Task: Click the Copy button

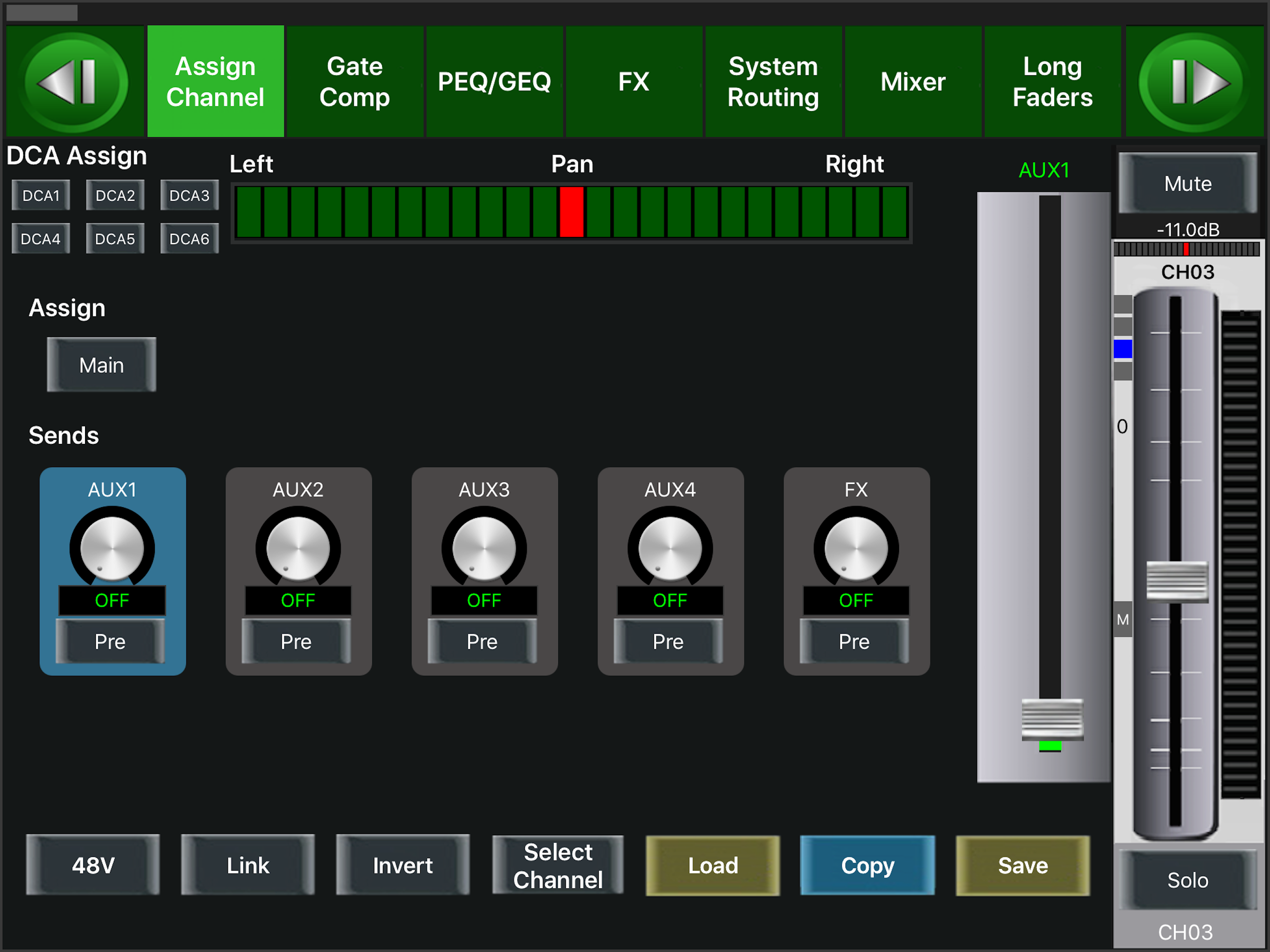Action: pos(867,865)
